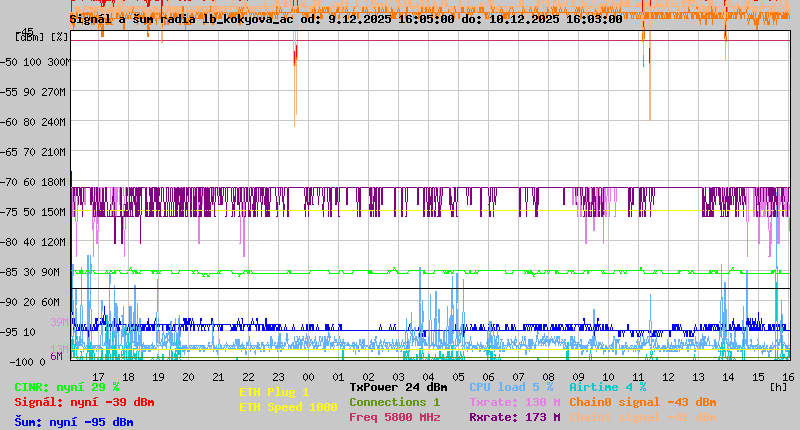Click the 16 hour mark at axis end
This screenshot has width=800, height=430.
pyautogui.click(x=788, y=376)
